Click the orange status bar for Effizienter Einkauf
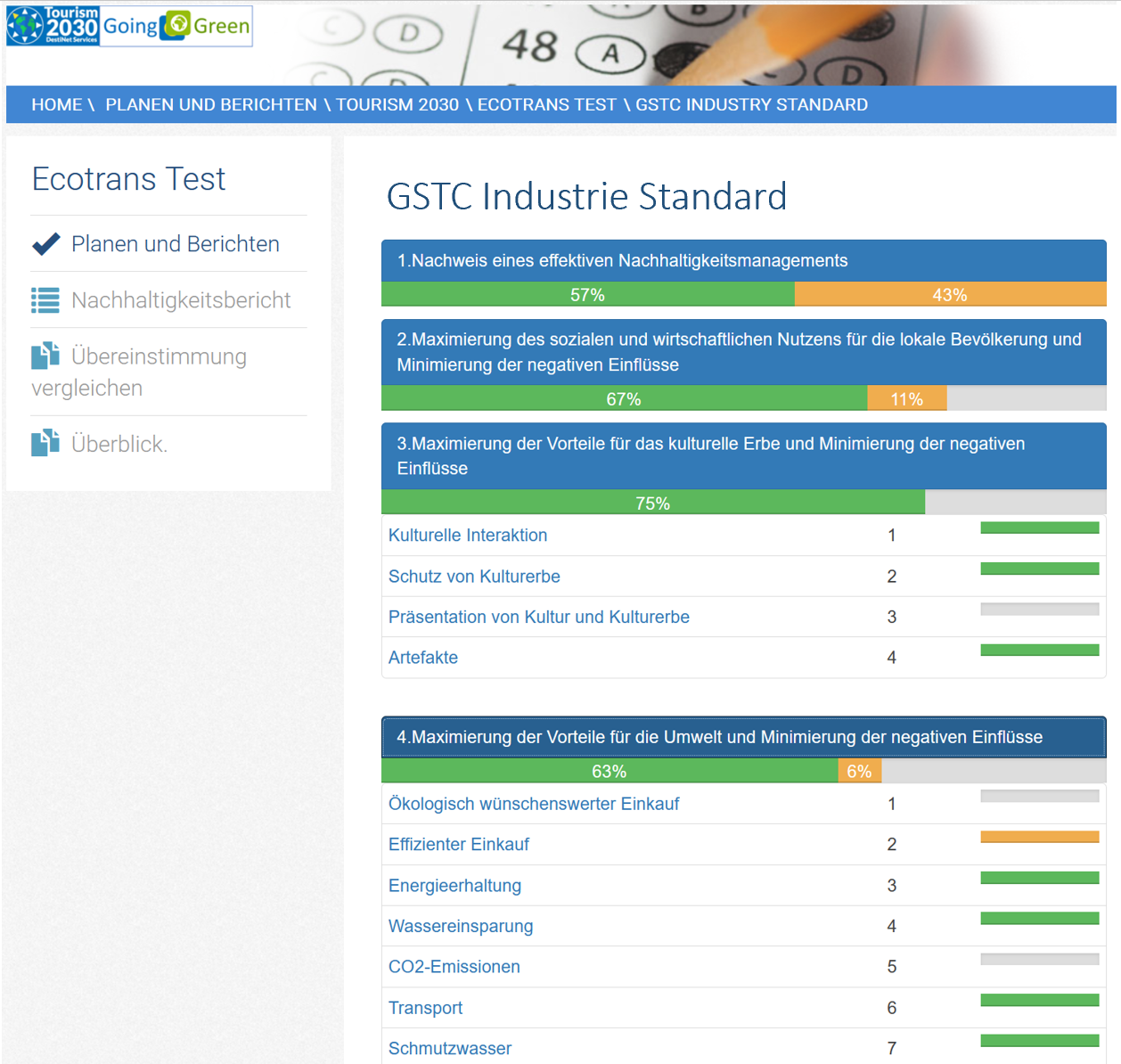The image size is (1121, 1064). pos(1039,837)
